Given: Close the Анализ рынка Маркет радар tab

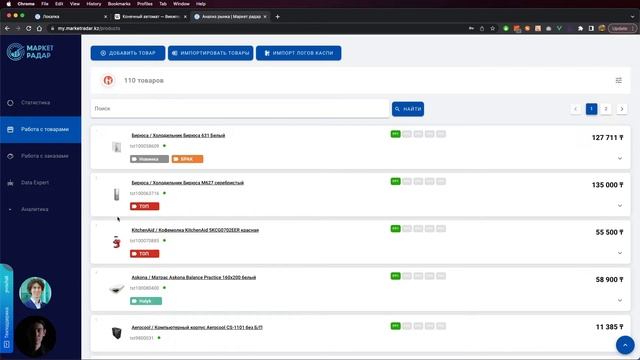Looking at the screenshot, I should (x=265, y=17).
